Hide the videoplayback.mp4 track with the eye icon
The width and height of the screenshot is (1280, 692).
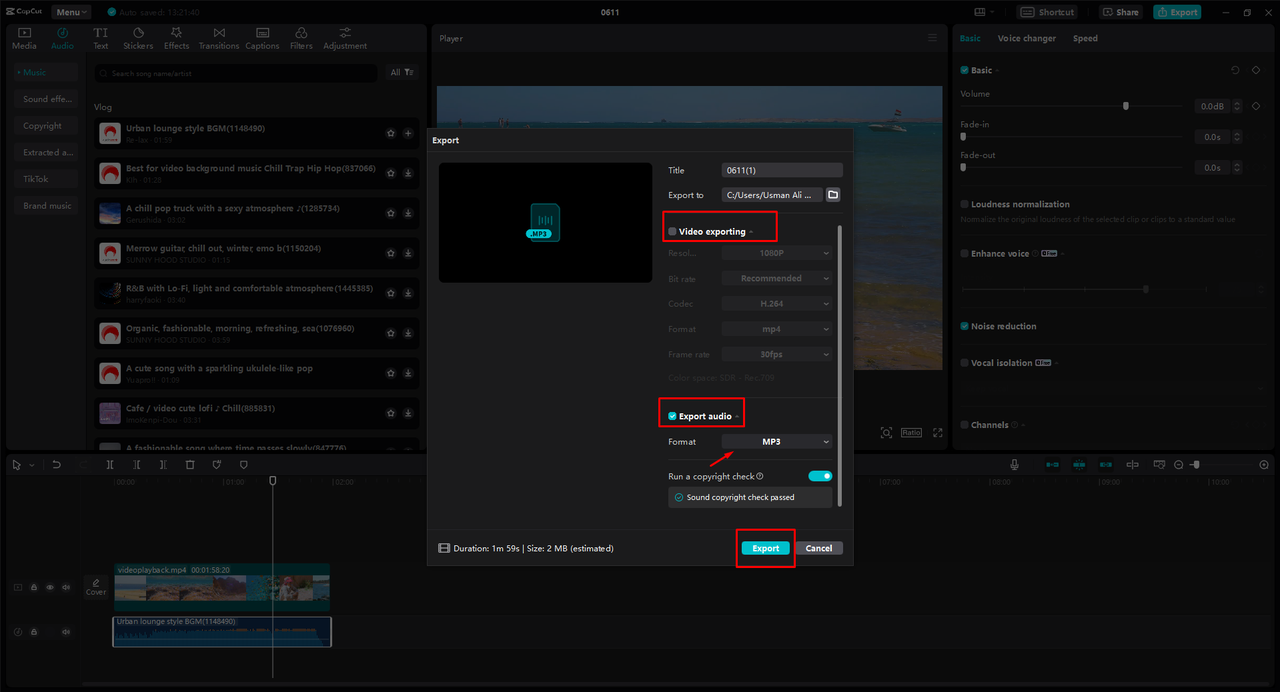point(50,588)
